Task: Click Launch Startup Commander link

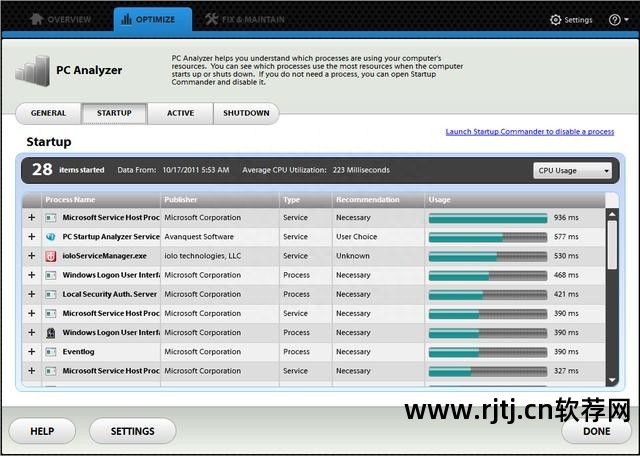Action: [x=529, y=132]
